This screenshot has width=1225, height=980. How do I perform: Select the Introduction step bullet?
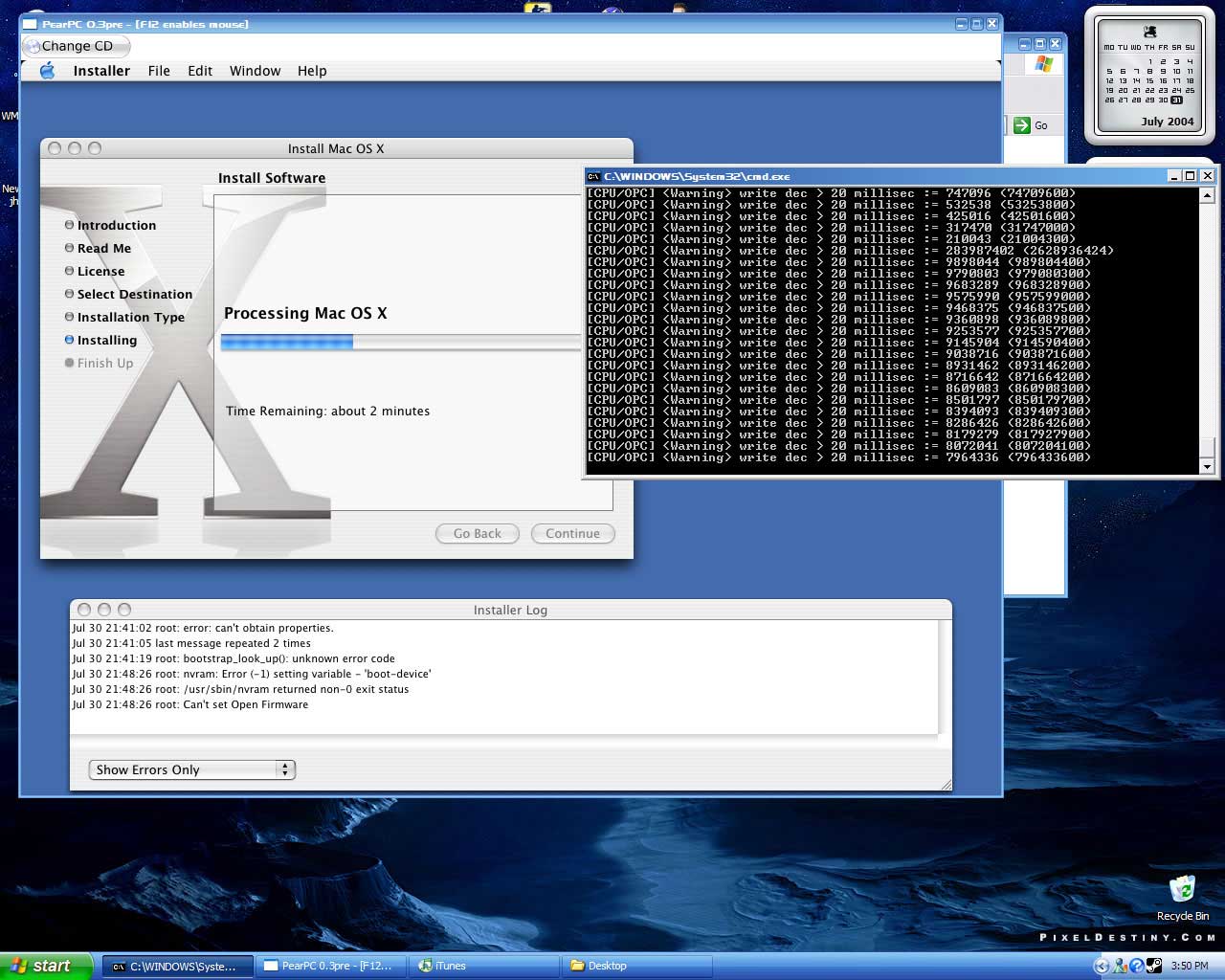70,225
